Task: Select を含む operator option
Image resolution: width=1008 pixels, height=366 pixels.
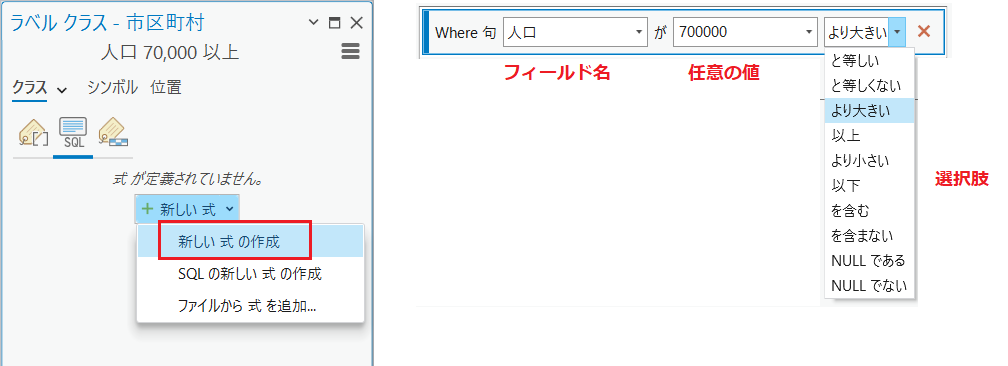Action: (x=869, y=211)
